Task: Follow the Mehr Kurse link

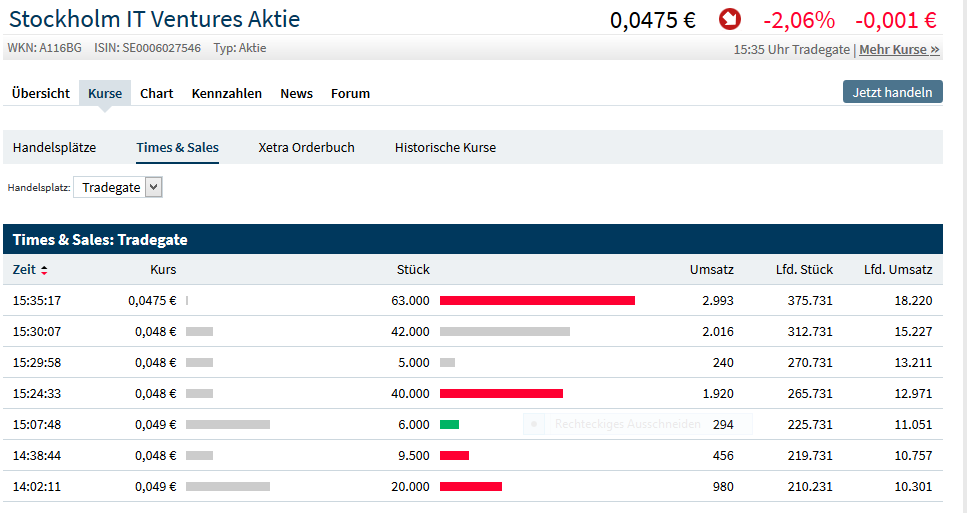Action: (899, 50)
